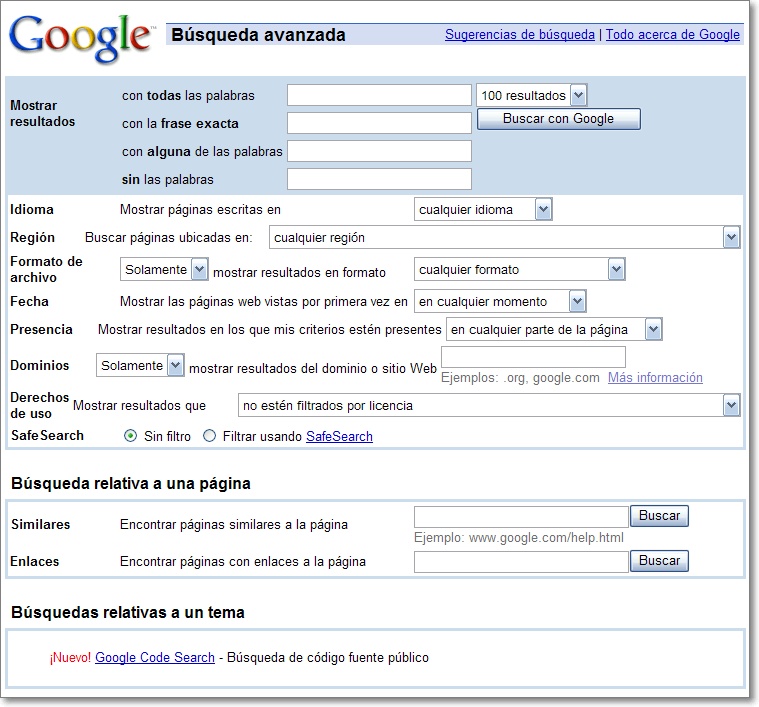Open the 100 resultados dropdown
Viewport: 759px width, 707px height.
coord(531,95)
